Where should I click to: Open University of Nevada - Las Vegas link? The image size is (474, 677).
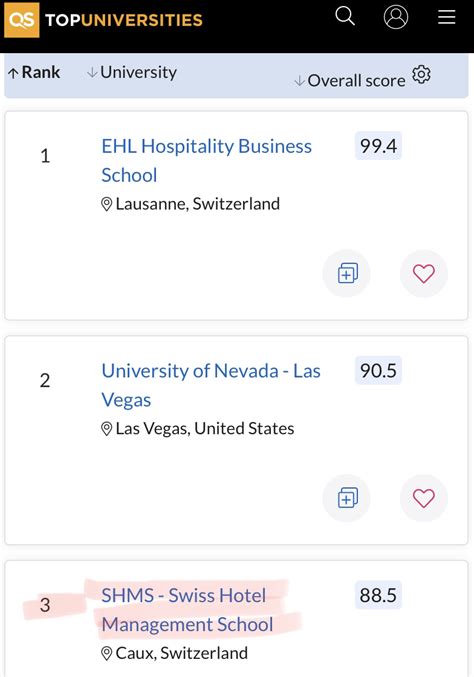[211, 385]
